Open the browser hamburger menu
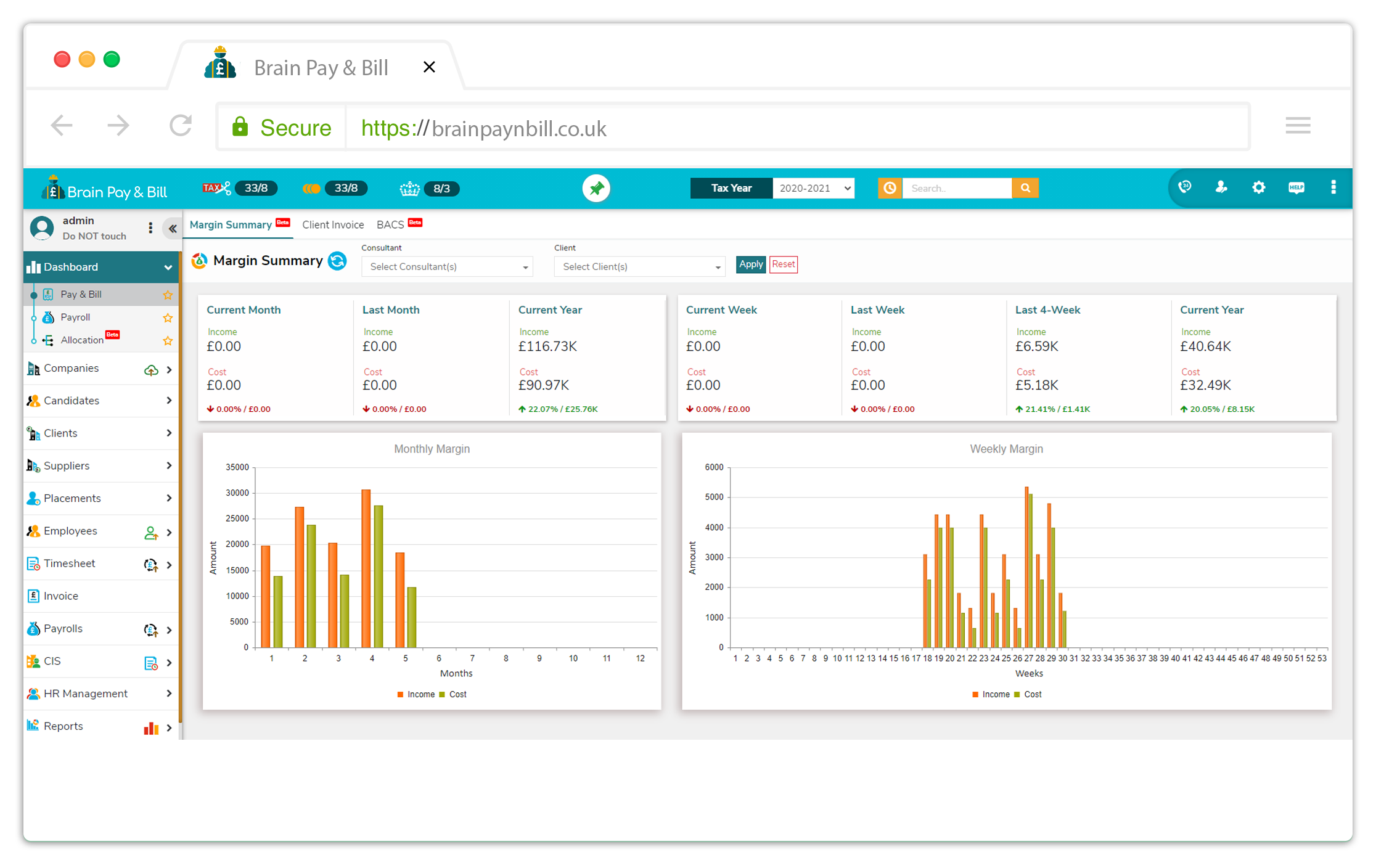The height and width of the screenshot is (868, 1376). tap(1298, 126)
